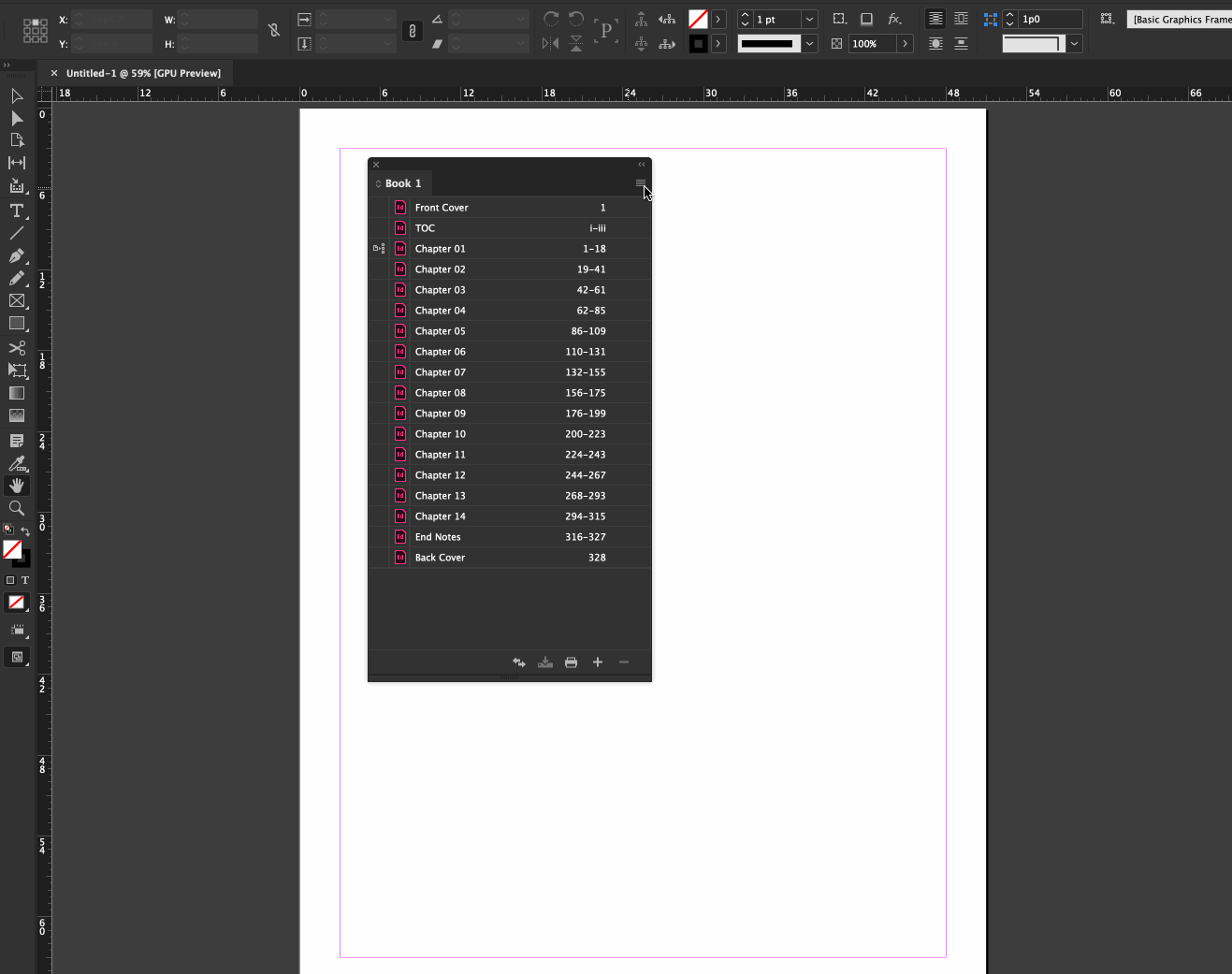Remove documents with the minus button
This screenshot has width=1232, height=974.
point(624,662)
